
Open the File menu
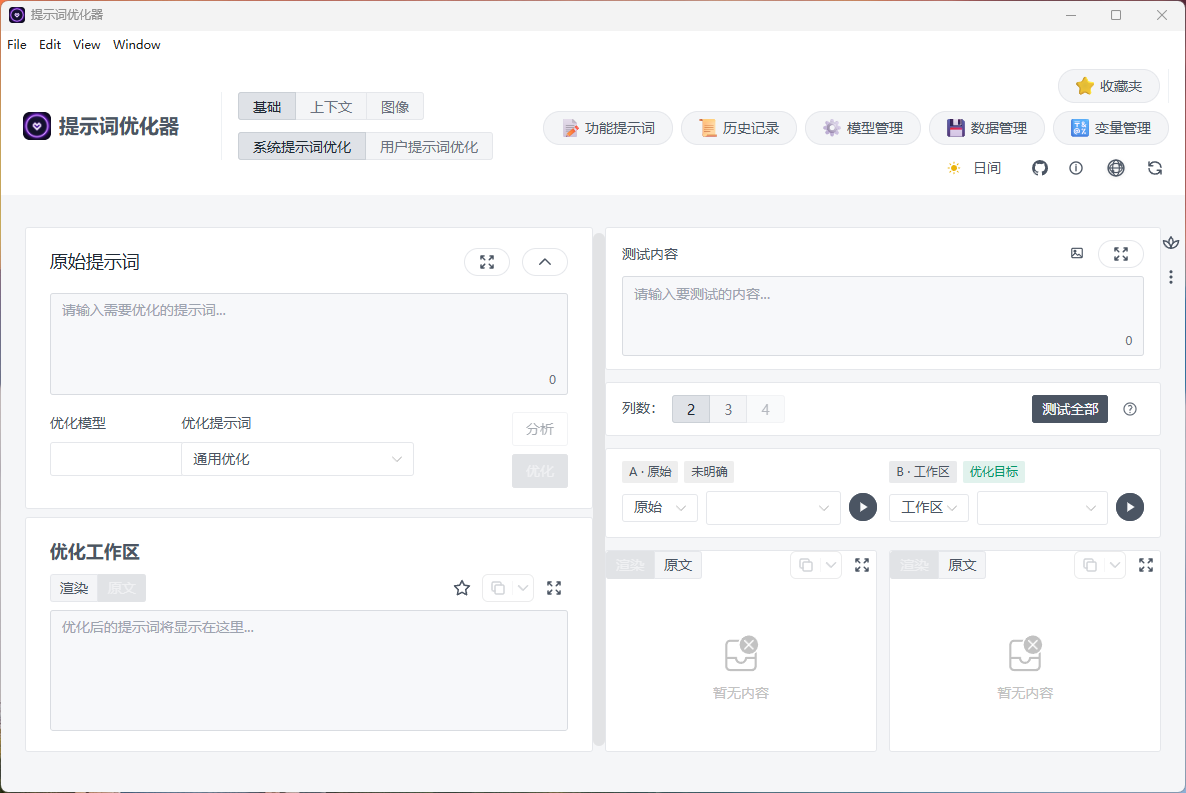point(17,45)
